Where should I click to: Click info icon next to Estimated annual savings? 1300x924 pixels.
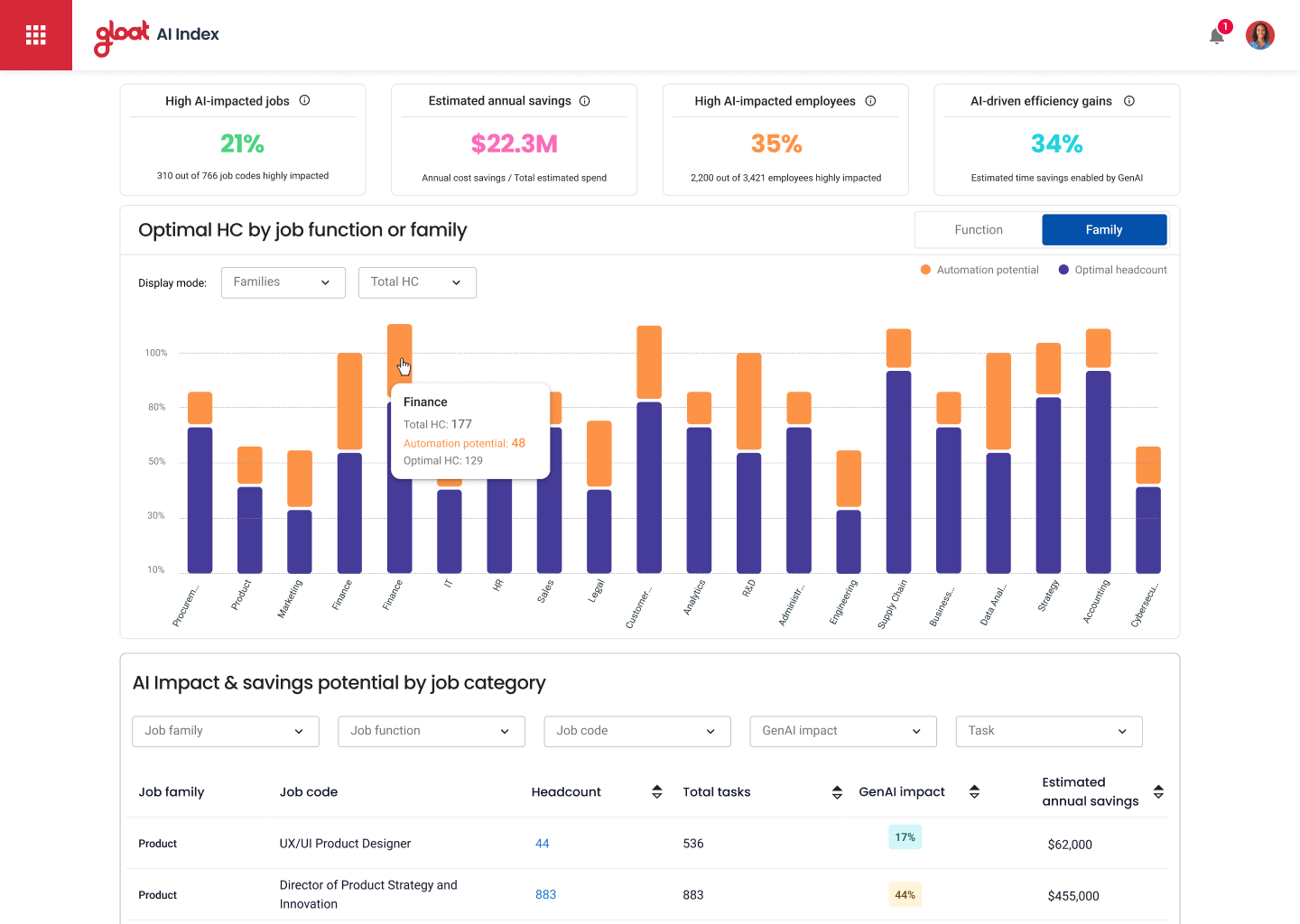585,101
